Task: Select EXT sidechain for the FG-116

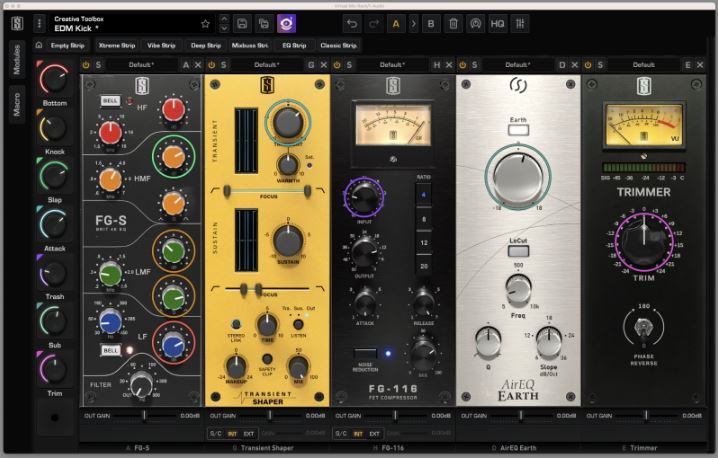Action: click(375, 434)
